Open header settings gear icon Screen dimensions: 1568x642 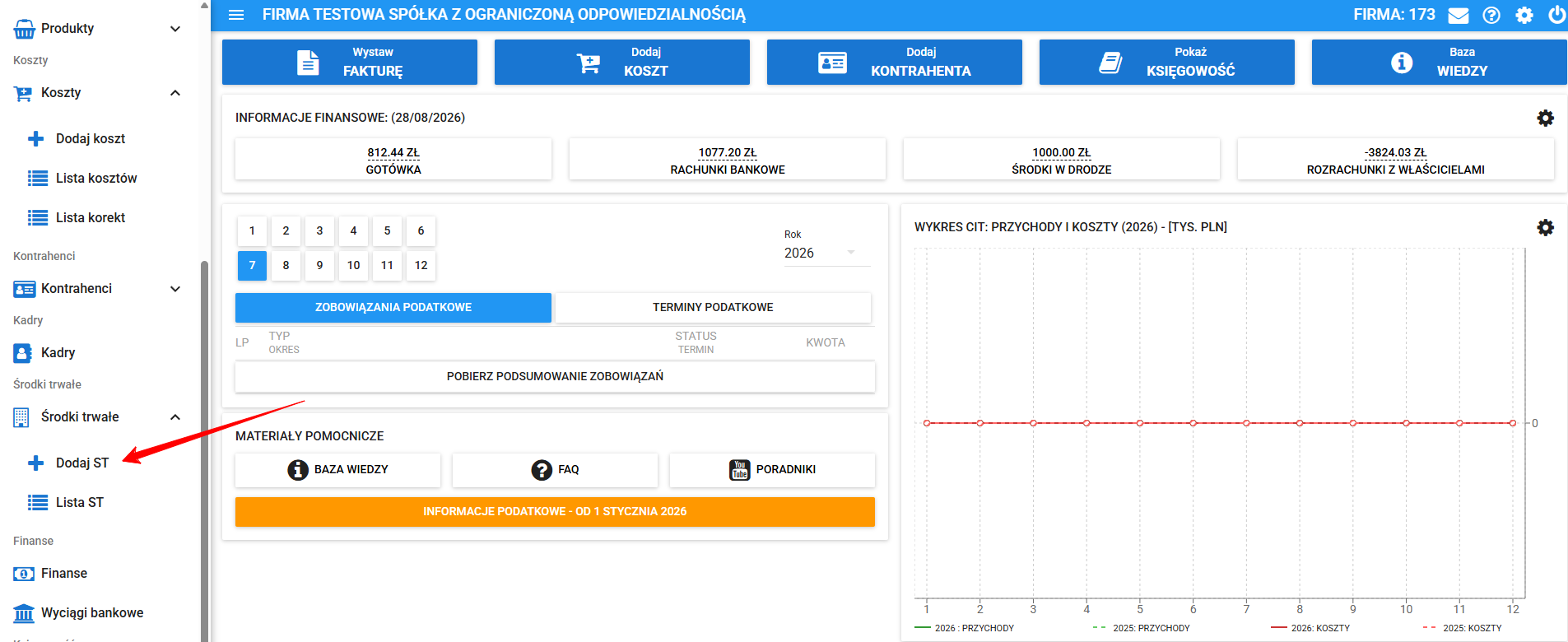pos(1524,15)
